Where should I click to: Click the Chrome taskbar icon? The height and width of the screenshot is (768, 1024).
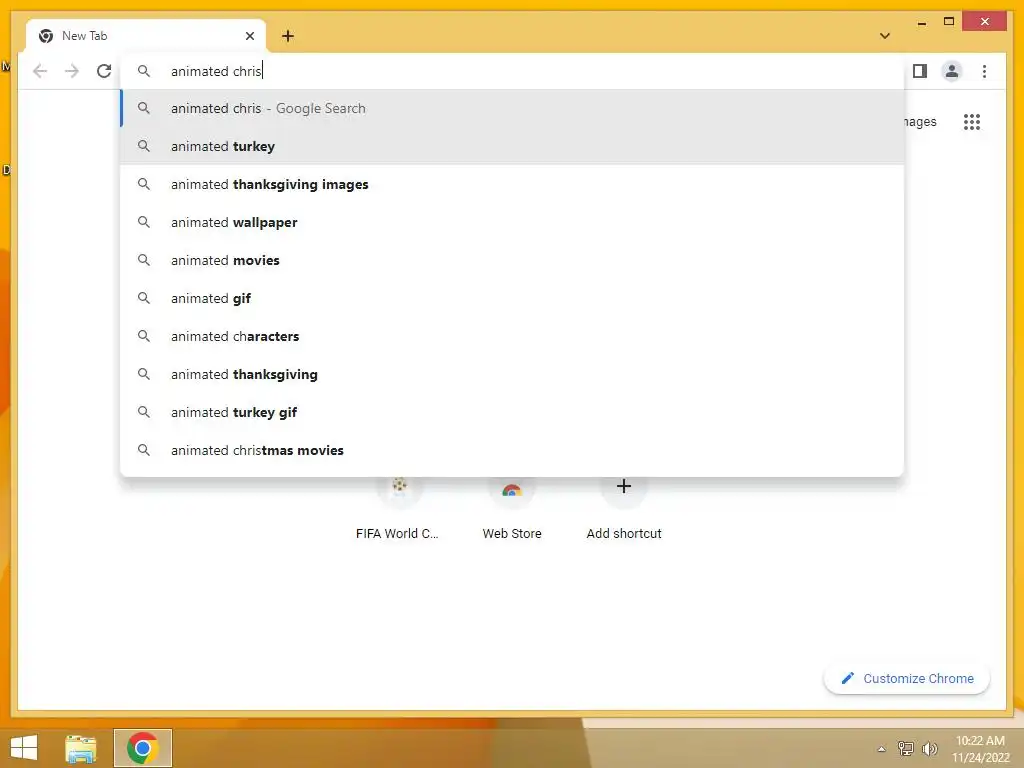142,748
